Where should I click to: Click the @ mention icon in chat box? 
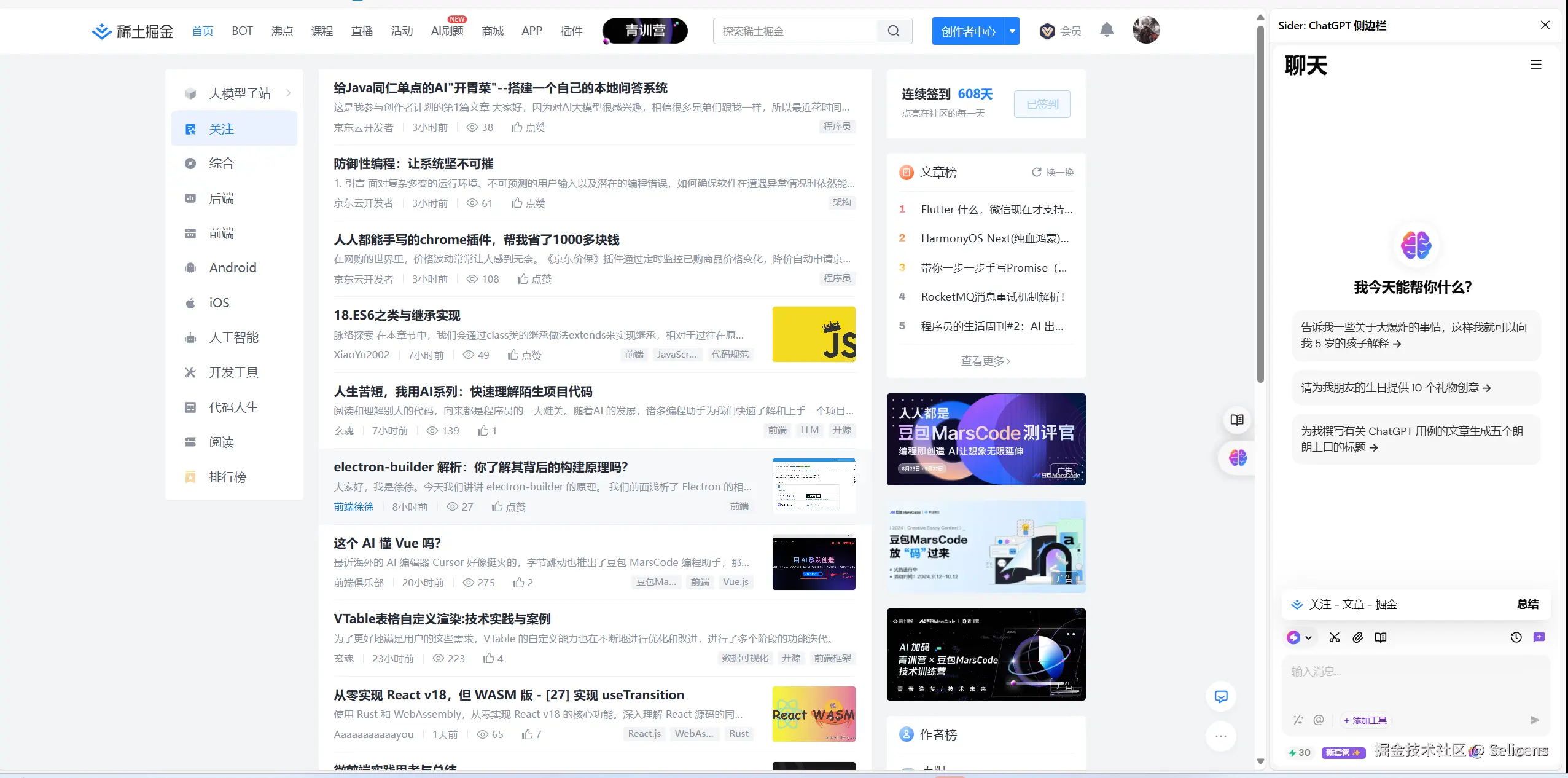1318,720
